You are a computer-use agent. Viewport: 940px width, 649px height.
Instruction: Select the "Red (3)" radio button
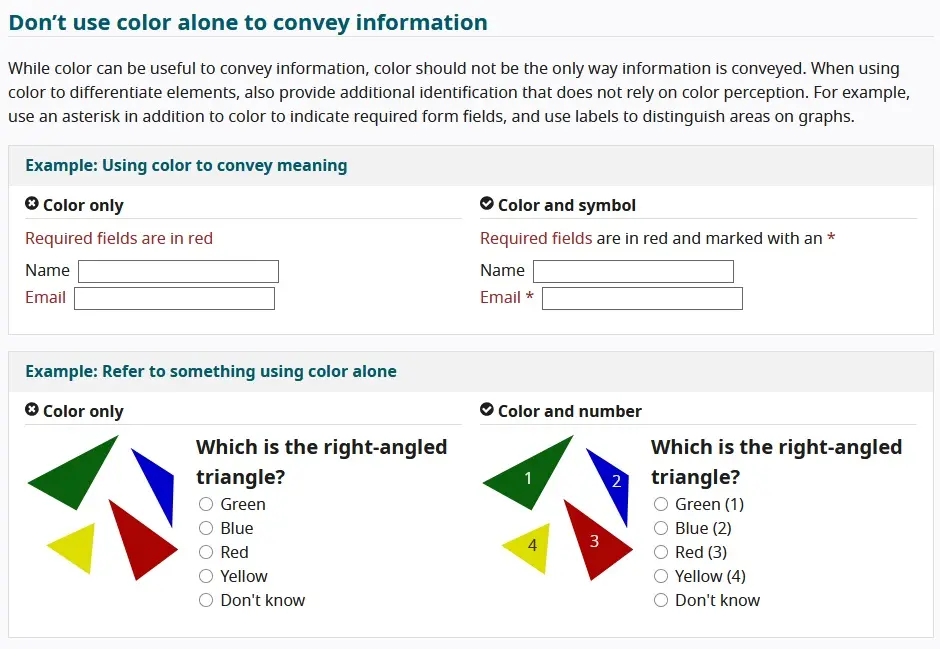661,552
